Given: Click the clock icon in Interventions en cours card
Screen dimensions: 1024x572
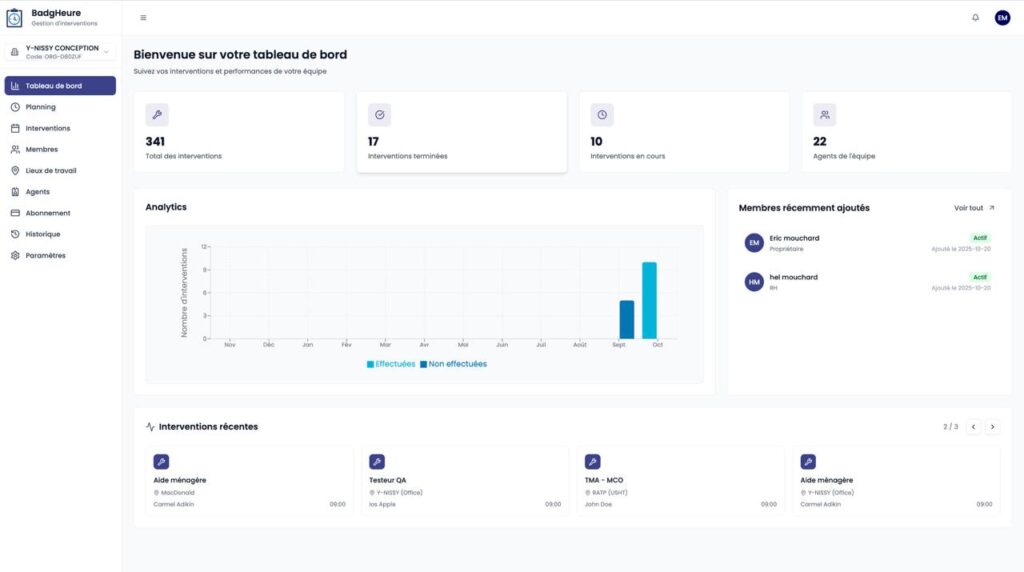Looking at the screenshot, I should (x=601, y=114).
